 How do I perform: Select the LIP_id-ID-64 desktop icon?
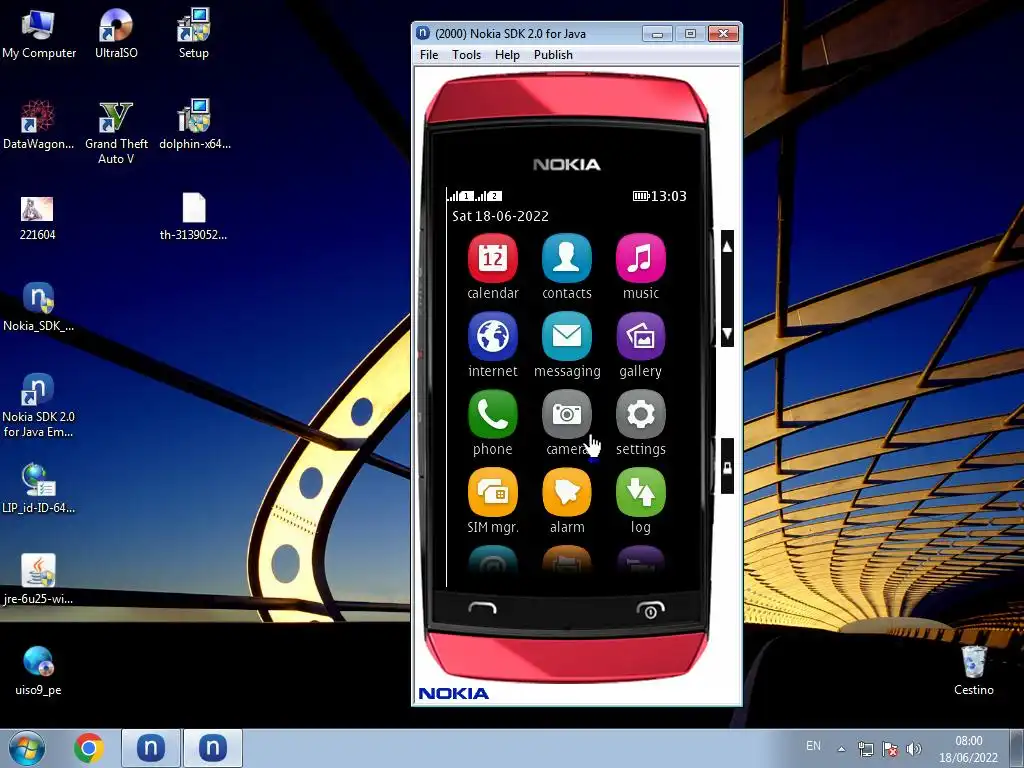(38, 488)
